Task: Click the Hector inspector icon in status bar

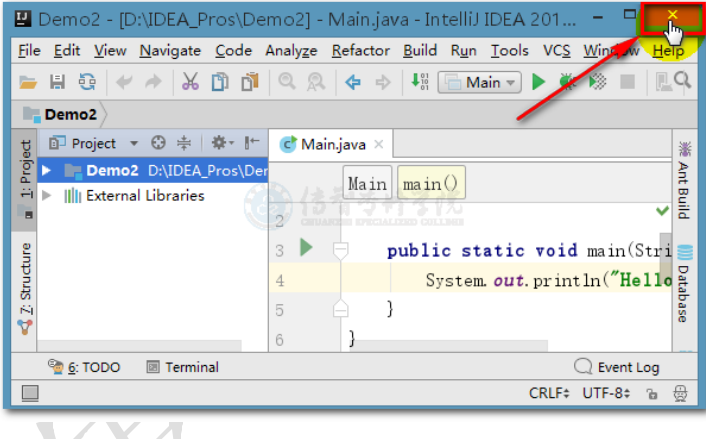Action: 680,394
